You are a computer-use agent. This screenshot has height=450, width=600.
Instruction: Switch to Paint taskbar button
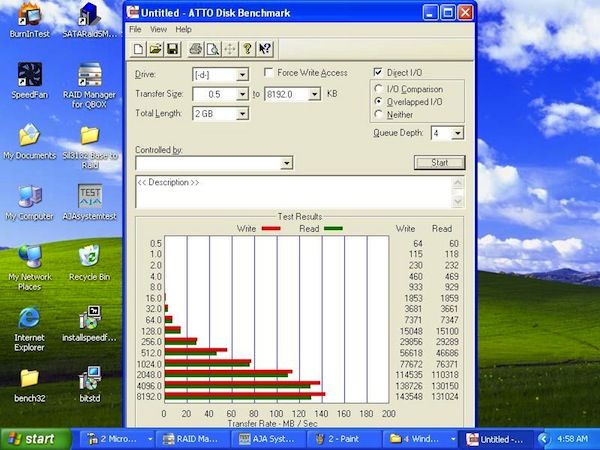click(344, 439)
